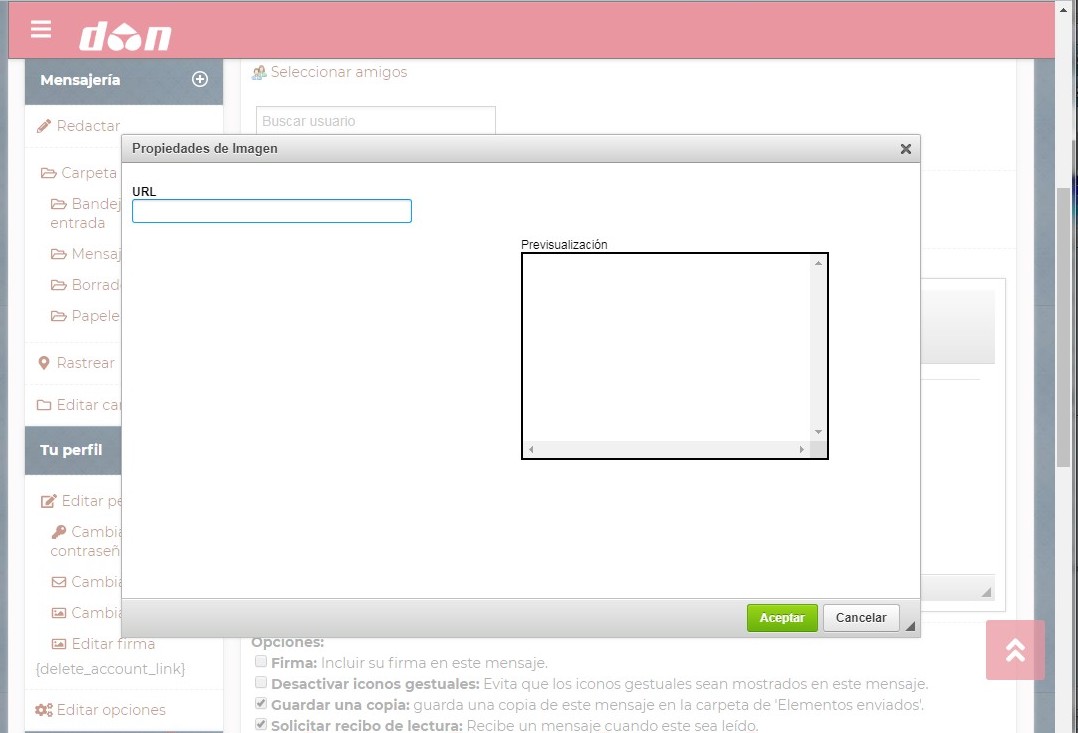Viewport: 1078px width, 733px height.
Task: Click the Aceptar button
Action: (782, 618)
